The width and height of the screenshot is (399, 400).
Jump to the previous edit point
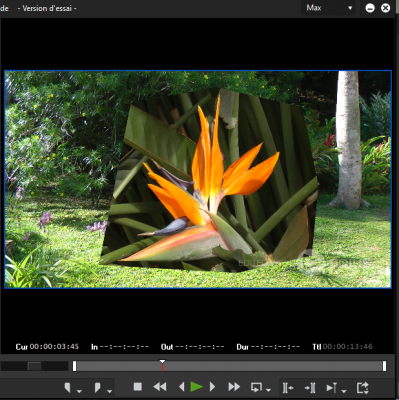[x=288, y=388]
